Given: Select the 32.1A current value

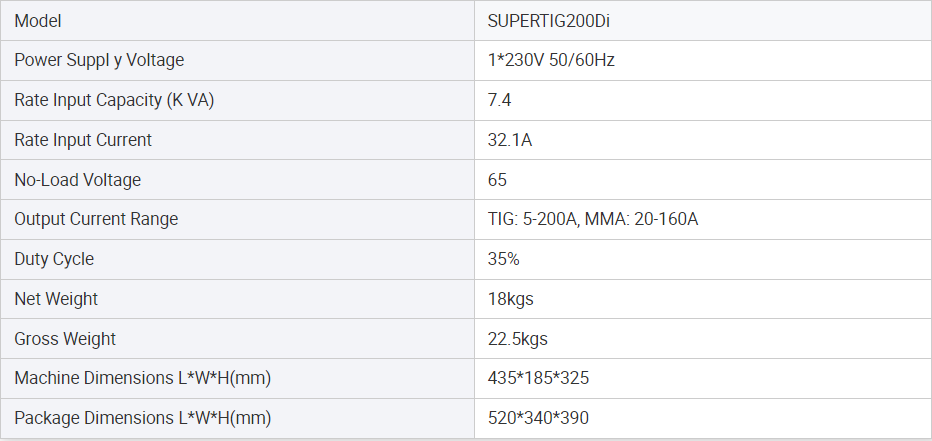Looking at the screenshot, I should click(x=510, y=140).
